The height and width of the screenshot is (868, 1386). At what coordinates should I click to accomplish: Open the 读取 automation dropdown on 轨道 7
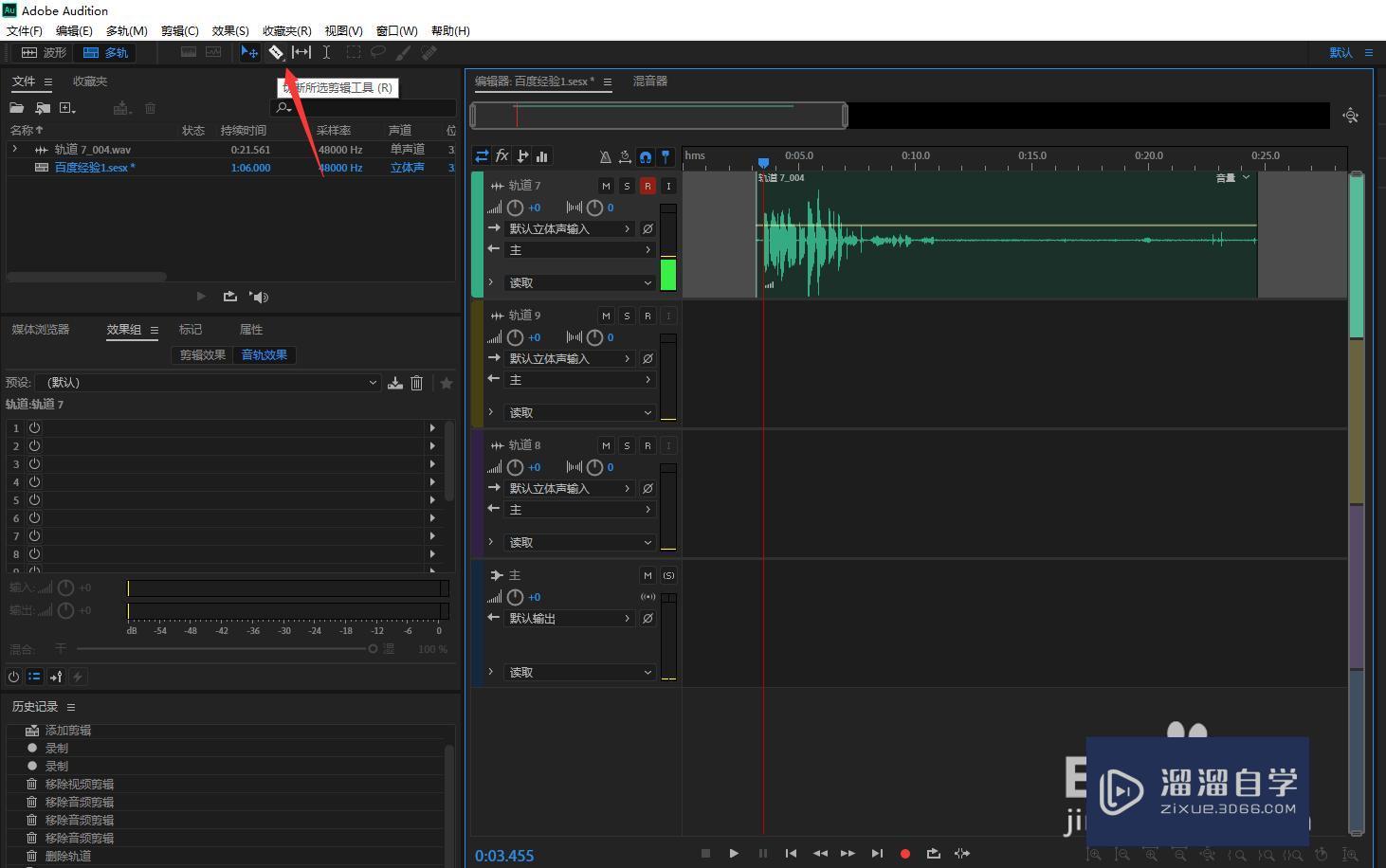point(579,282)
